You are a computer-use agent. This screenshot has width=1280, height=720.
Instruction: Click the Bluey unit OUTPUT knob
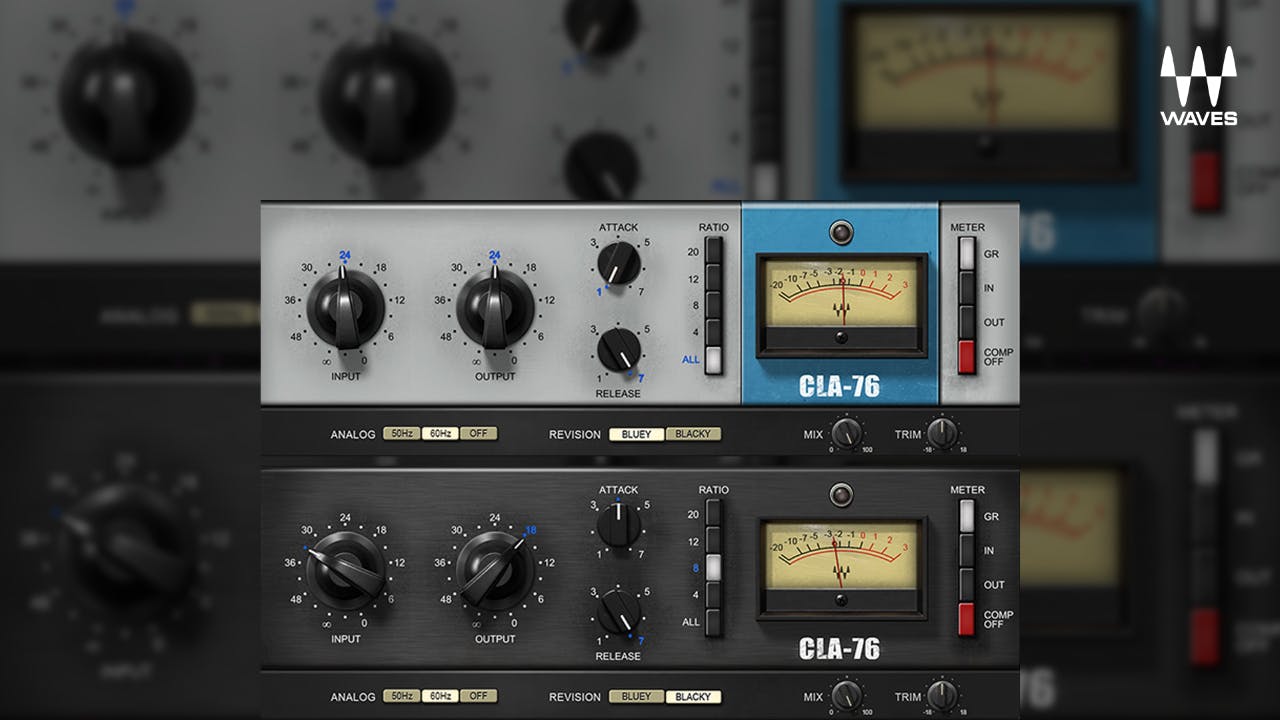pos(495,309)
